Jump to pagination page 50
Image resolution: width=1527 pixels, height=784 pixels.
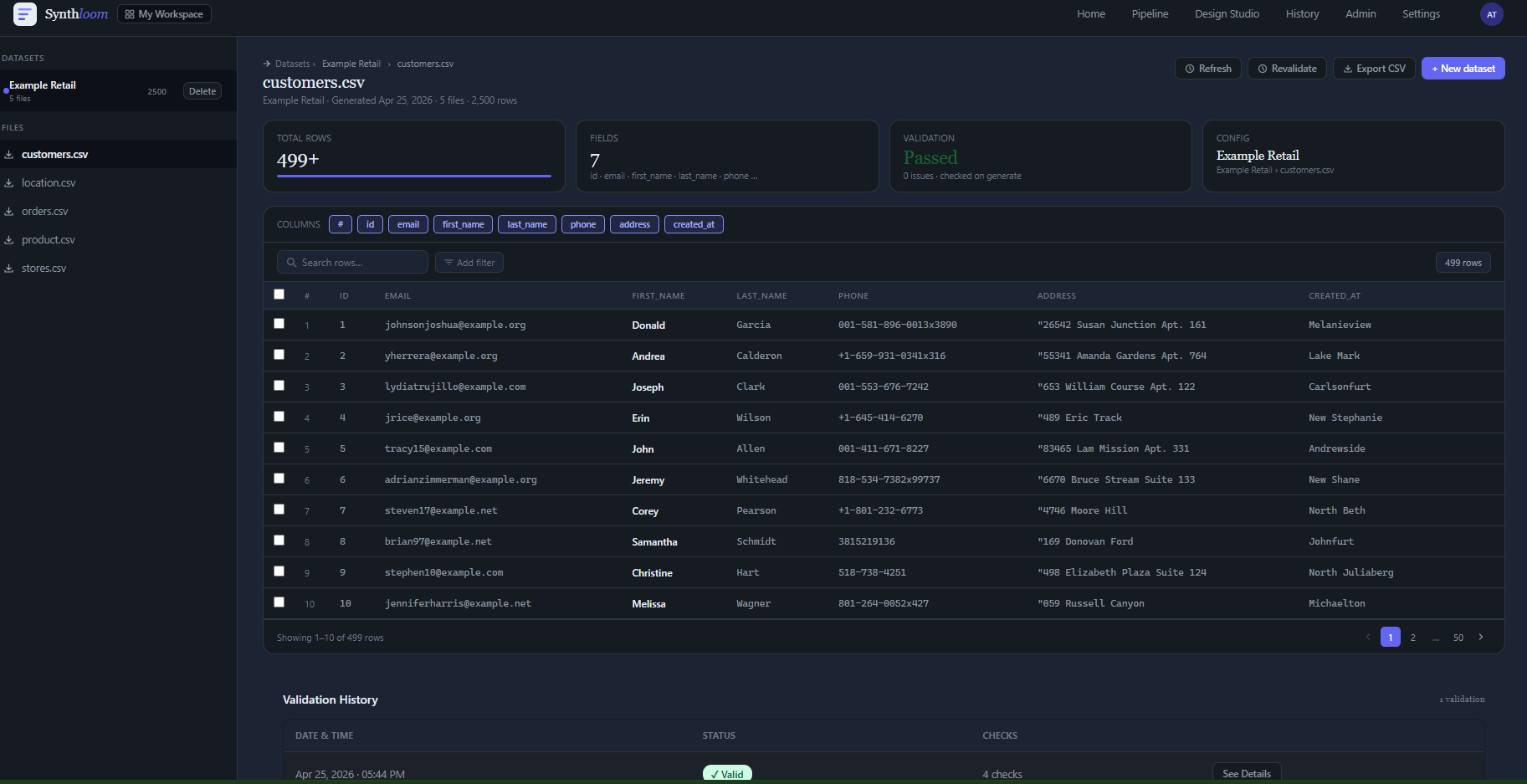pyautogui.click(x=1458, y=638)
